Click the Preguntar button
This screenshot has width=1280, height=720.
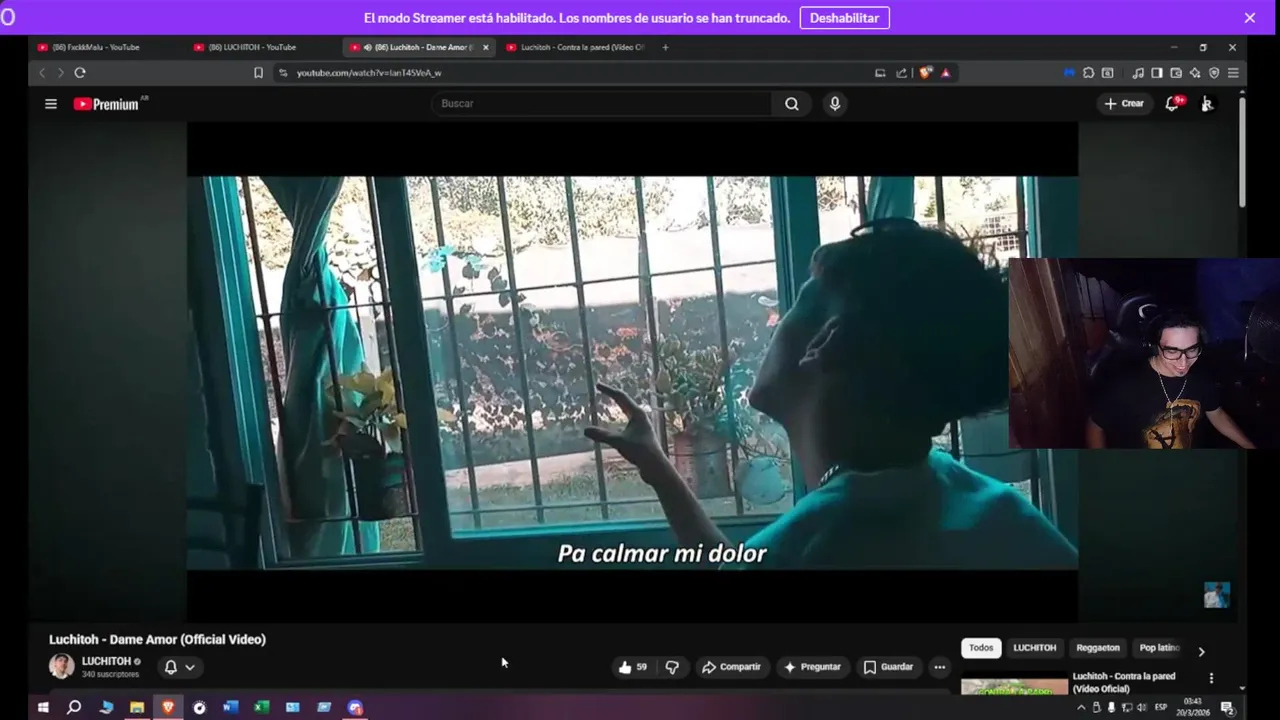pyautogui.click(x=812, y=667)
